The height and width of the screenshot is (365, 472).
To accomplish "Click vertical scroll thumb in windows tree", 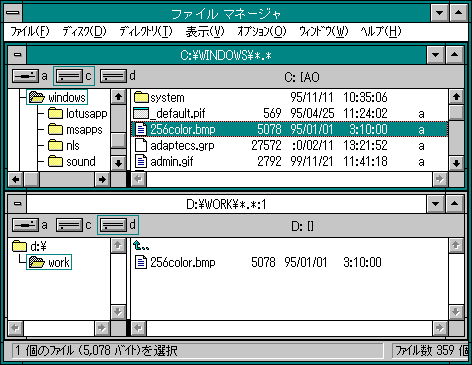I will 118,140.
